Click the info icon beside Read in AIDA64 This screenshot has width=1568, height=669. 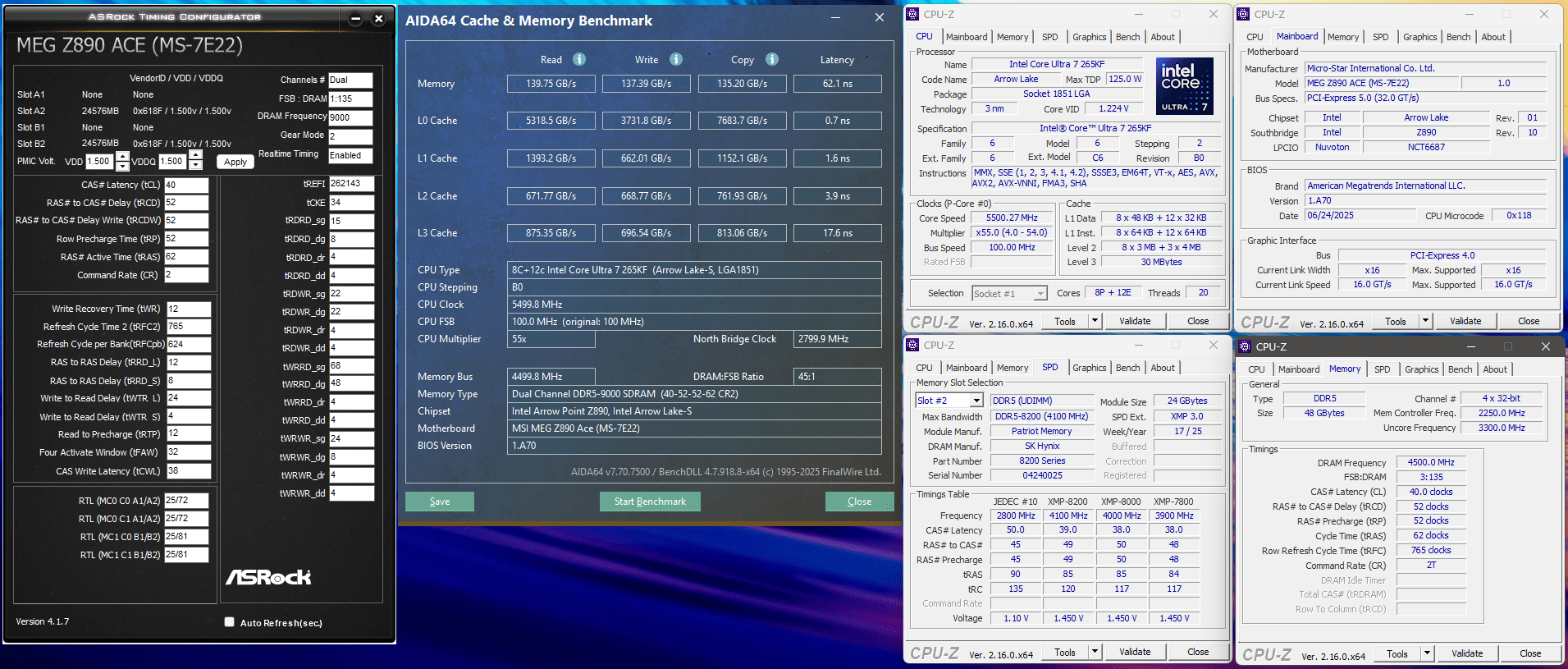pyautogui.click(x=579, y=59)
